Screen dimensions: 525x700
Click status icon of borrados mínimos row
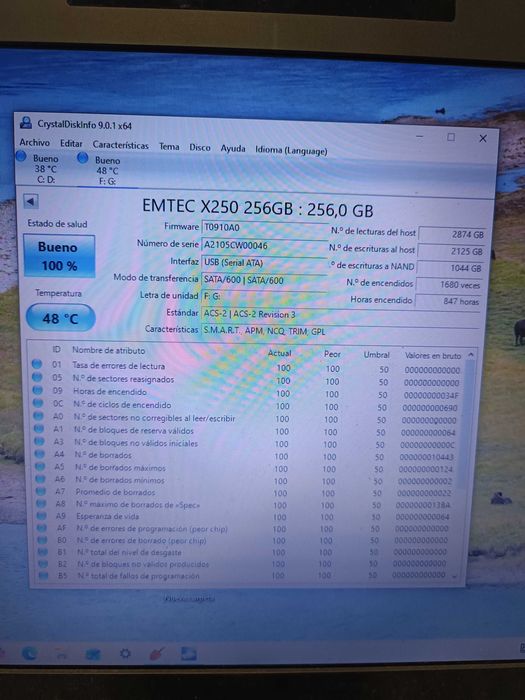click(x=41, y=479)
